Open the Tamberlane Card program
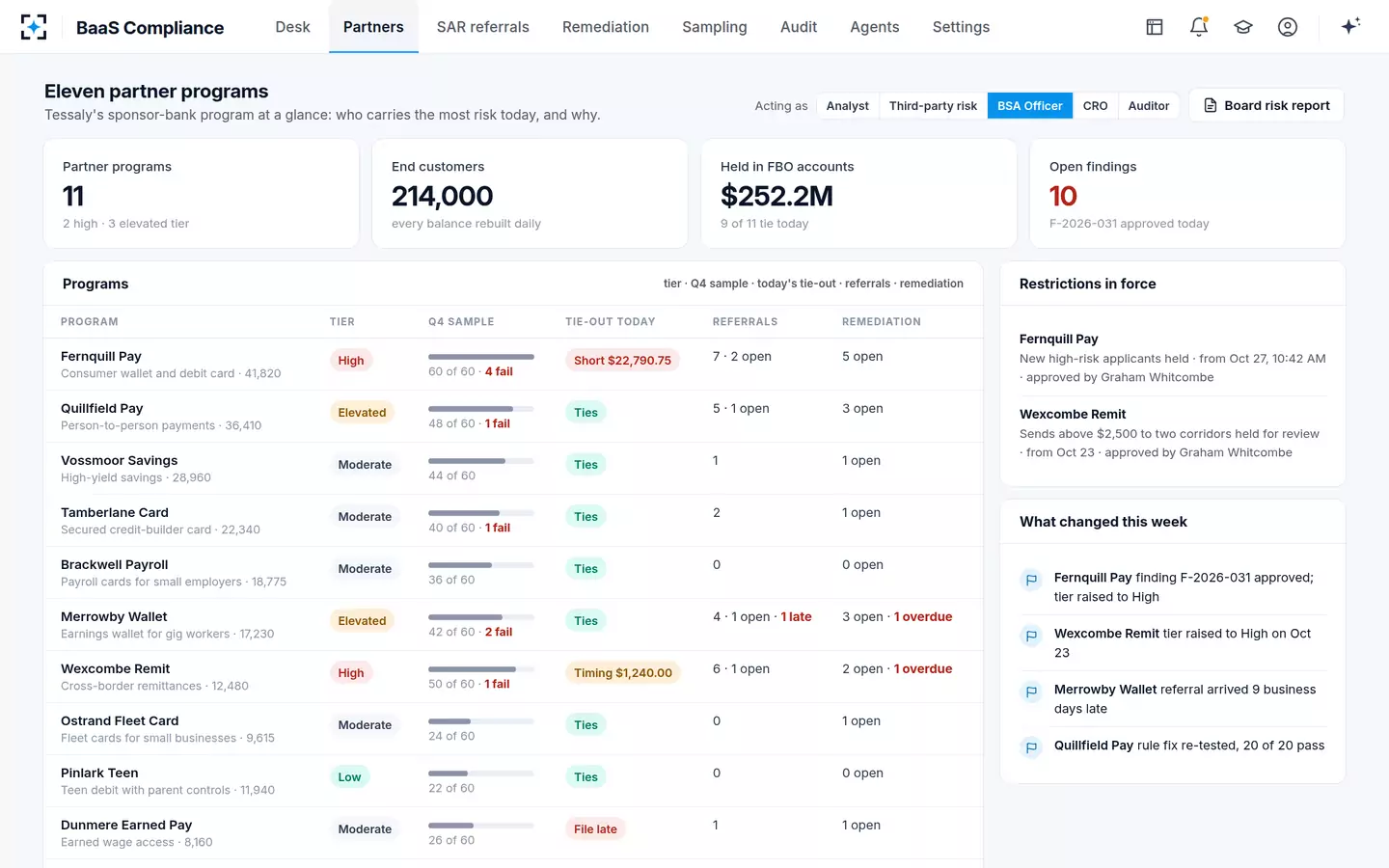 513,521
